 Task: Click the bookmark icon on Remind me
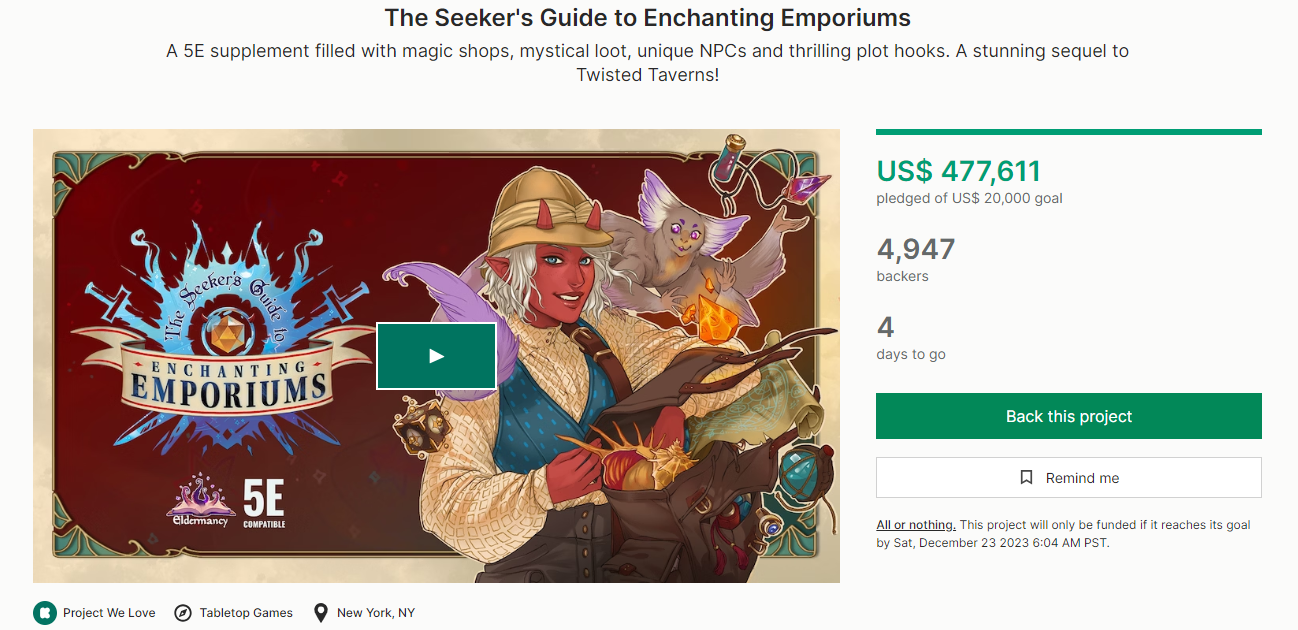[x=1026, y=478]
